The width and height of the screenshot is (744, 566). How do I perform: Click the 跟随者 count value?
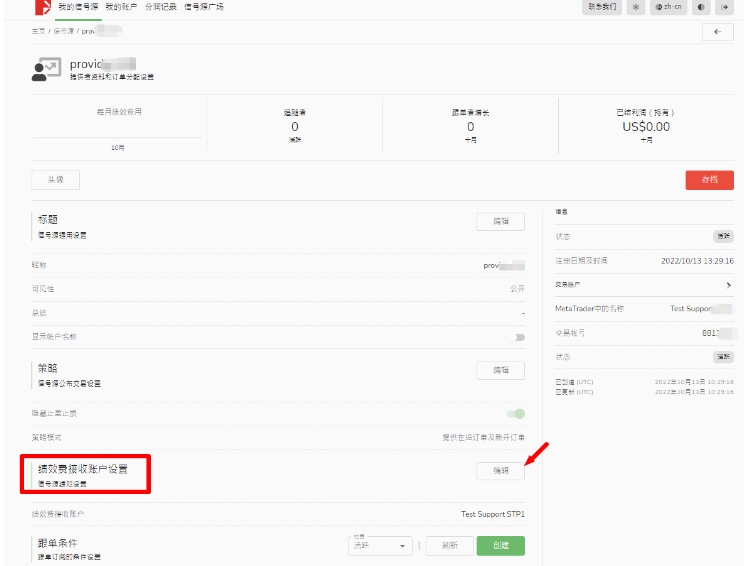point(295,127)
